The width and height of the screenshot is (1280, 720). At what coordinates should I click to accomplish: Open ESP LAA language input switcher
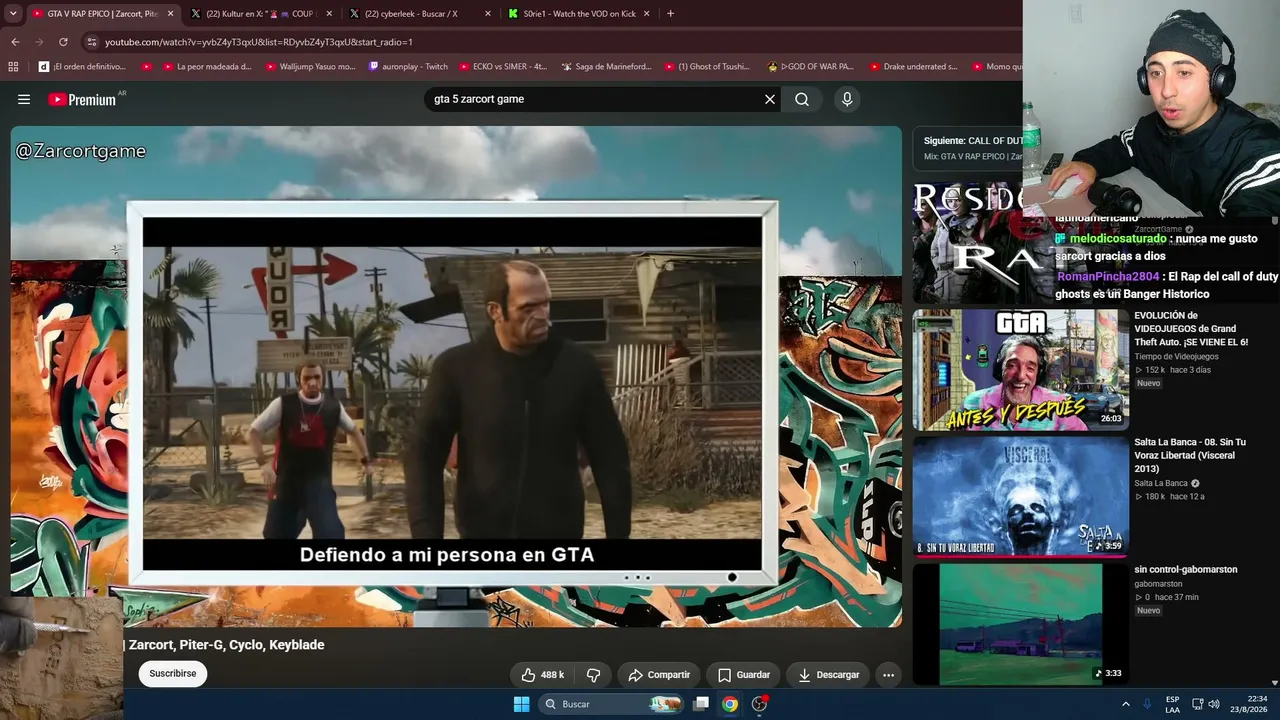[x=1172, y=704]
